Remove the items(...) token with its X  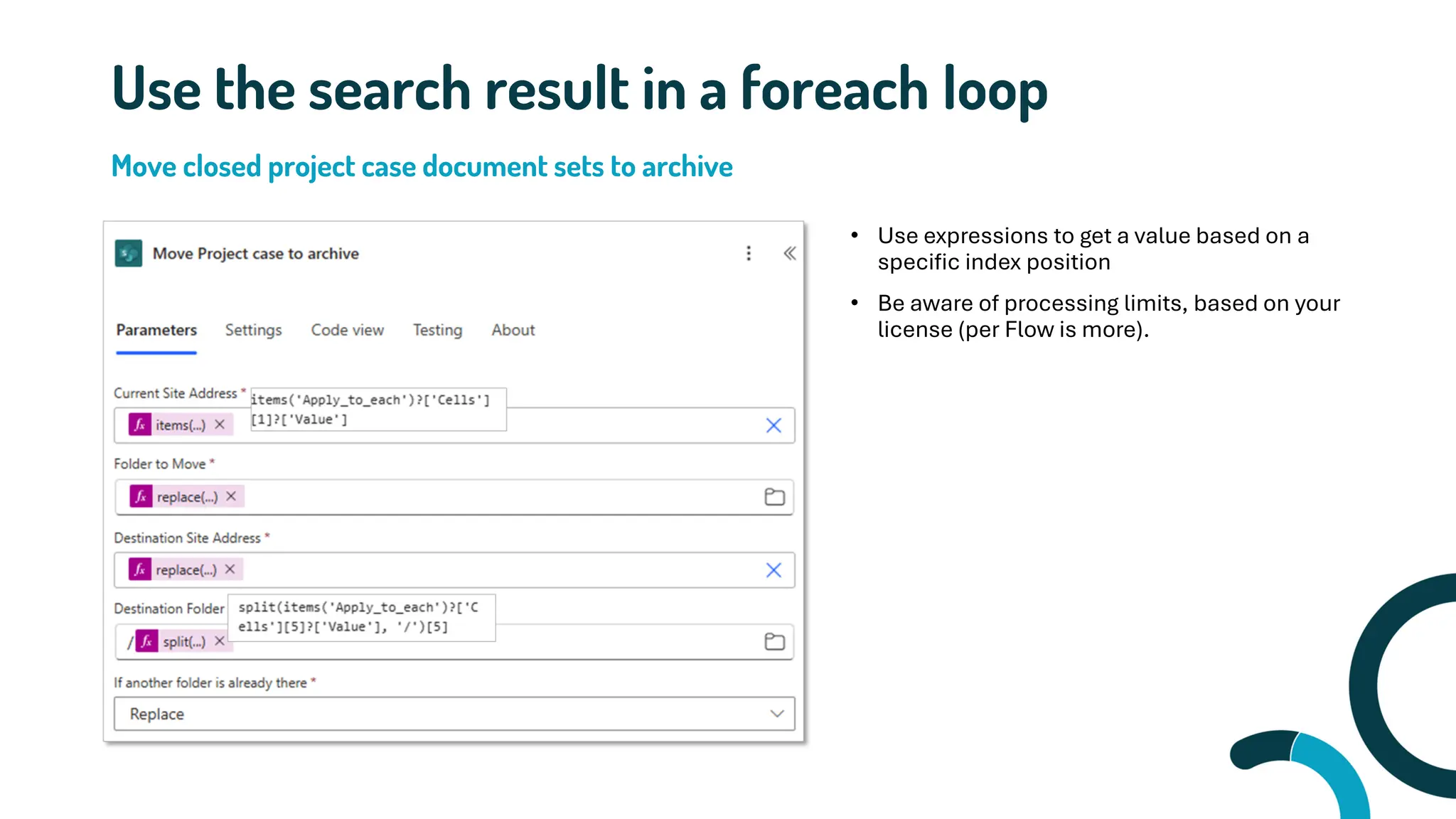point(220,424)
